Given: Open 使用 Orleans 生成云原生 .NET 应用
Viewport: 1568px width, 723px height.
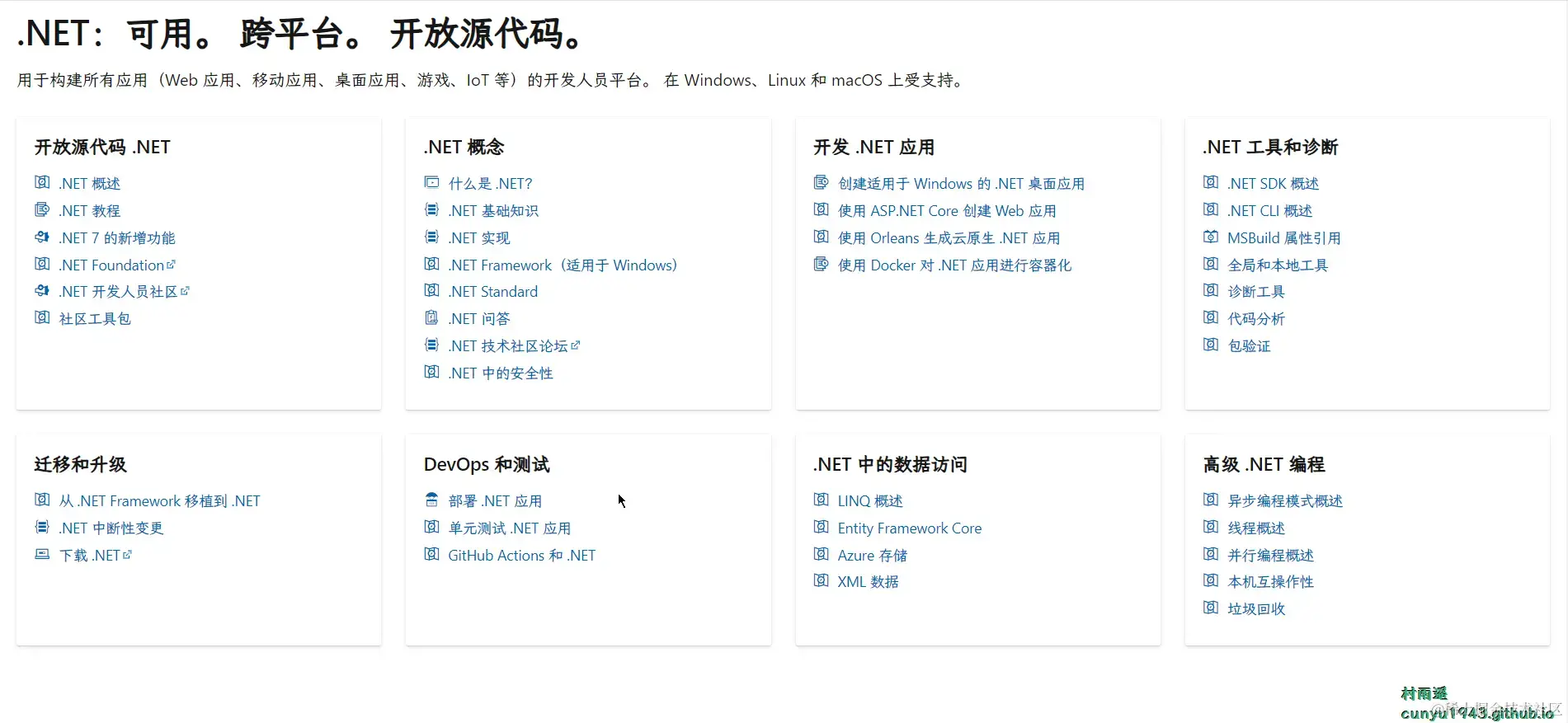Looking at the screenshot, I should click(x=949, y=237).
